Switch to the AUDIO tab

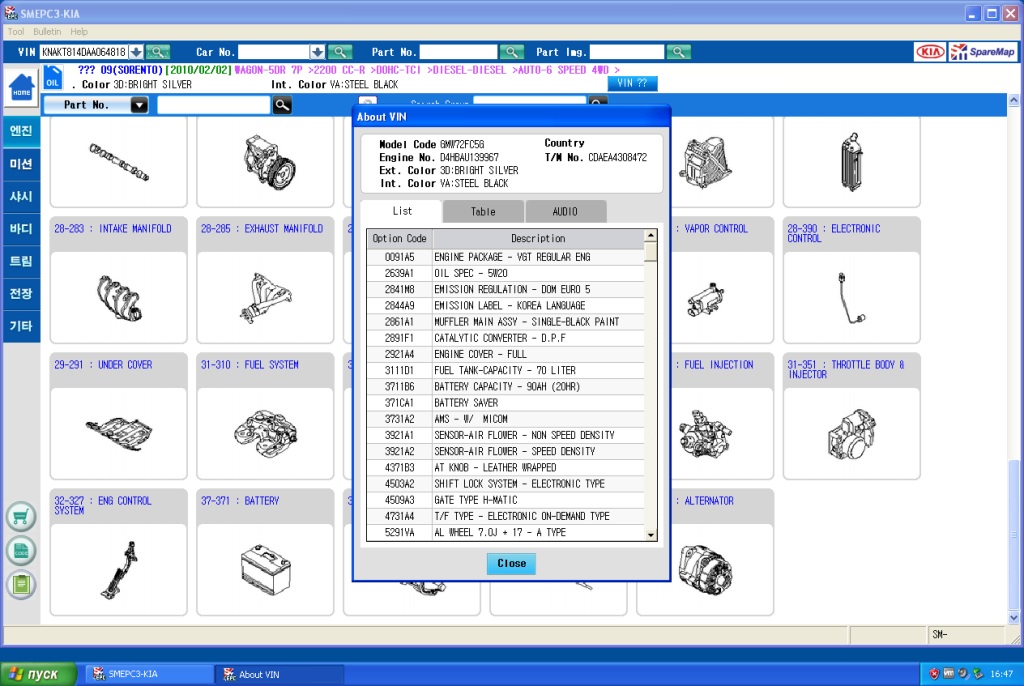tap(565, 212)
